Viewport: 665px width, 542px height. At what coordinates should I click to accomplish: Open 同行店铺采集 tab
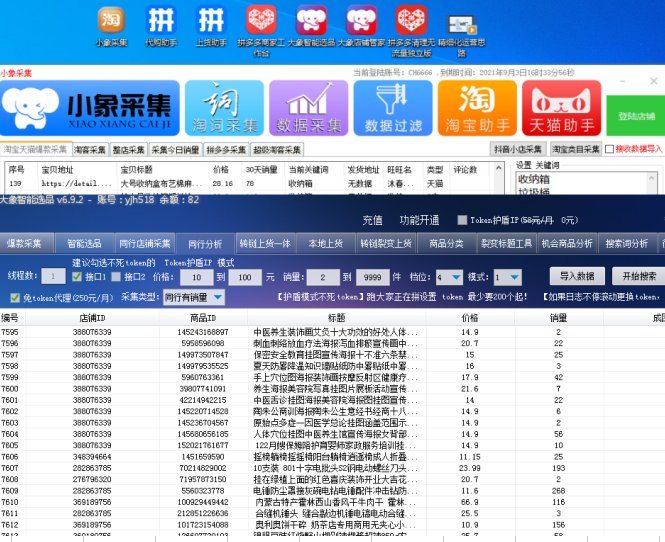145,243
